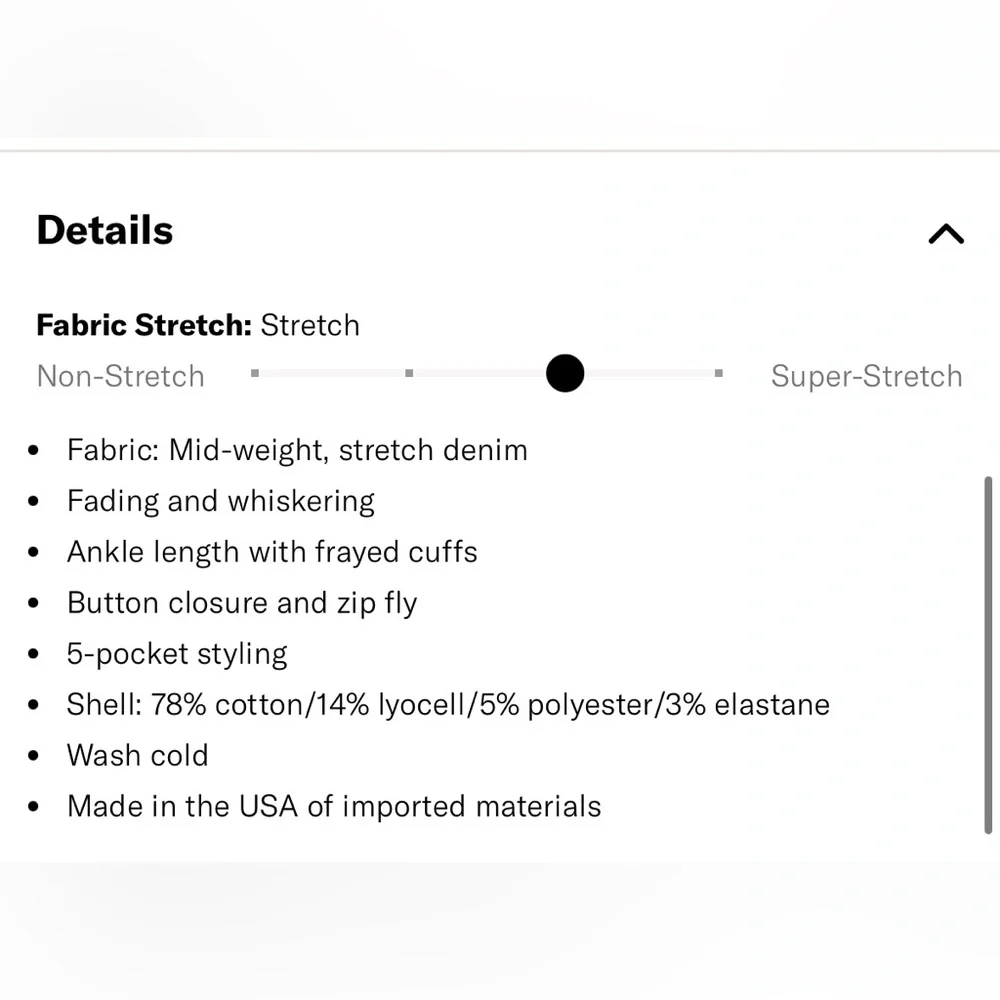Click the vertical scrollbar beside details list
The width and height of the screenshot is (1000, 1000).
(x=988, y=655)
